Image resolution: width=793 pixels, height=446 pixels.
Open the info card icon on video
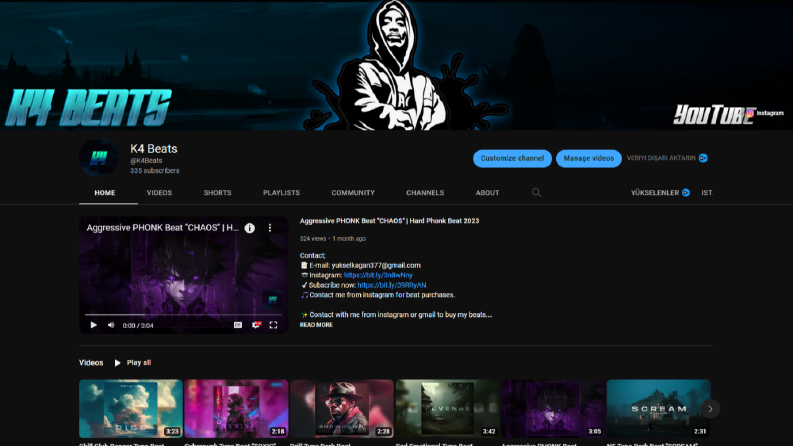tap(250, 228)
